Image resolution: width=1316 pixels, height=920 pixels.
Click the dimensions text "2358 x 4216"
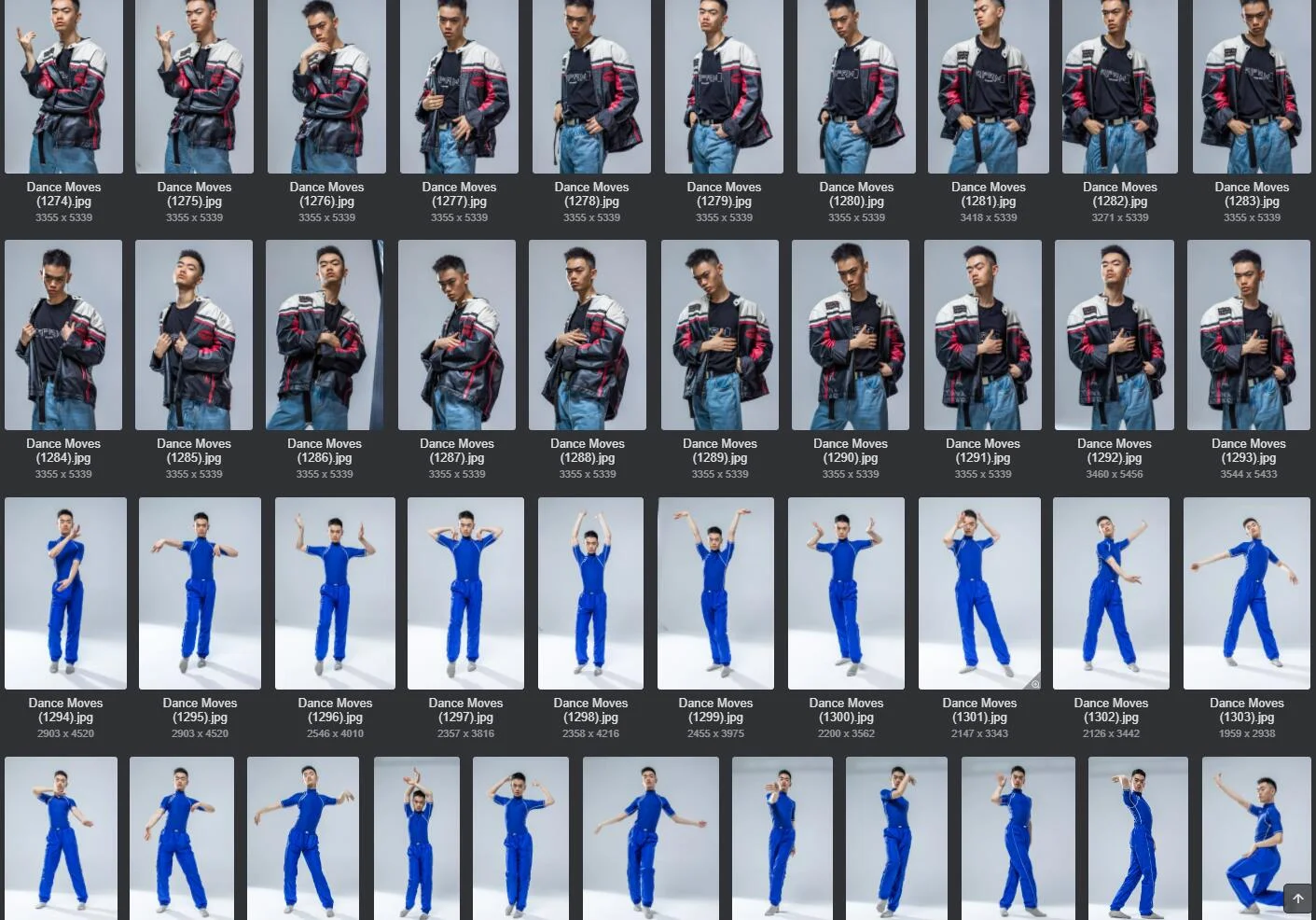[x=590, y=733]
